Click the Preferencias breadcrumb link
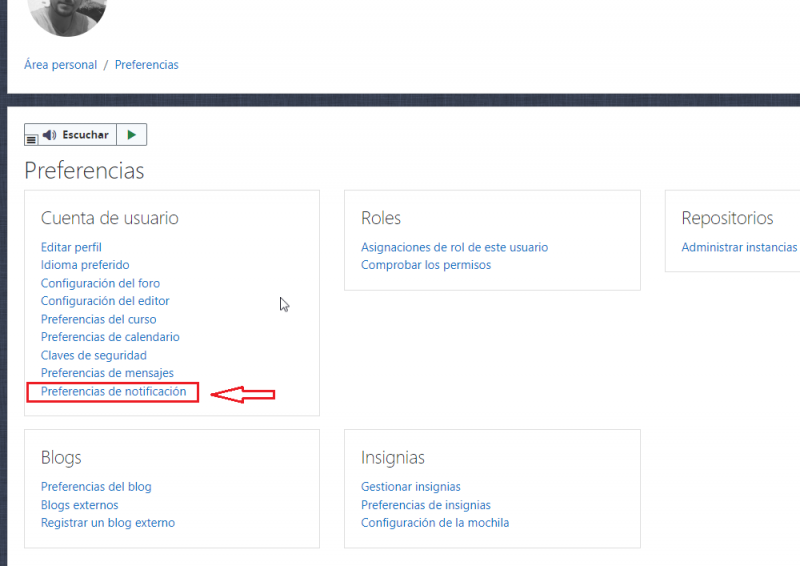Viewport: 800px width, 566px height. click(146, 65)
